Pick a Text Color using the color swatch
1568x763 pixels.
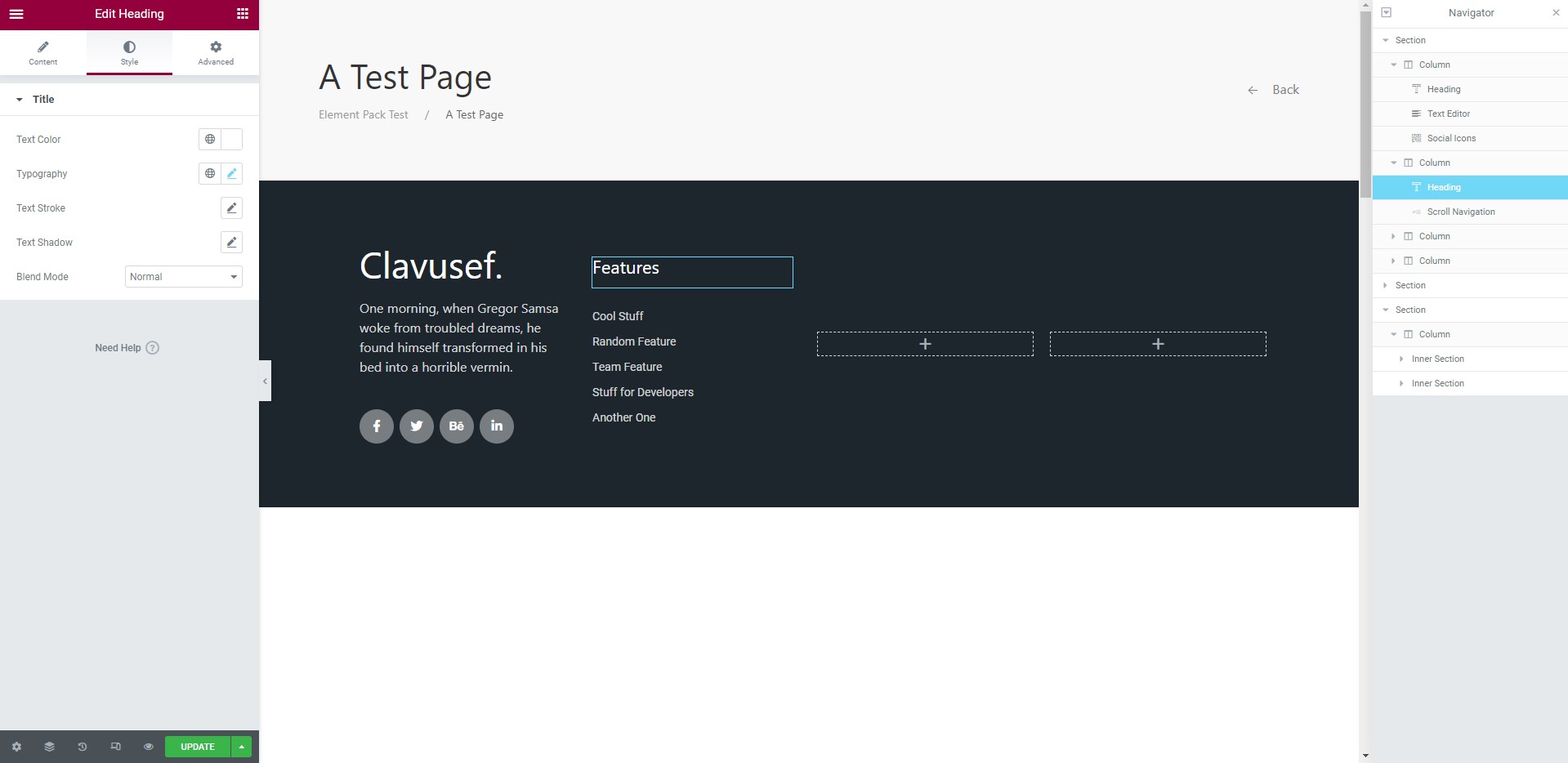[231, 139]
